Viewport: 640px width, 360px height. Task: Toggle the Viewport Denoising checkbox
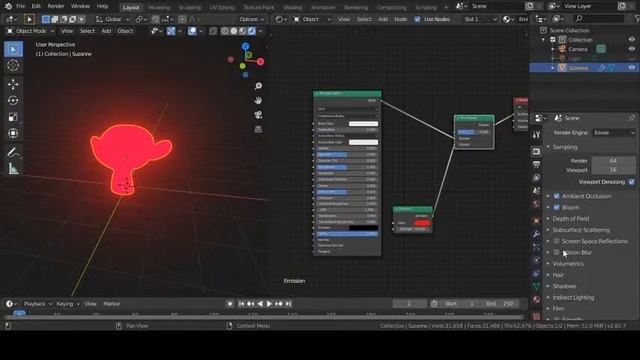pyautogui.click(x=632, y=182)
